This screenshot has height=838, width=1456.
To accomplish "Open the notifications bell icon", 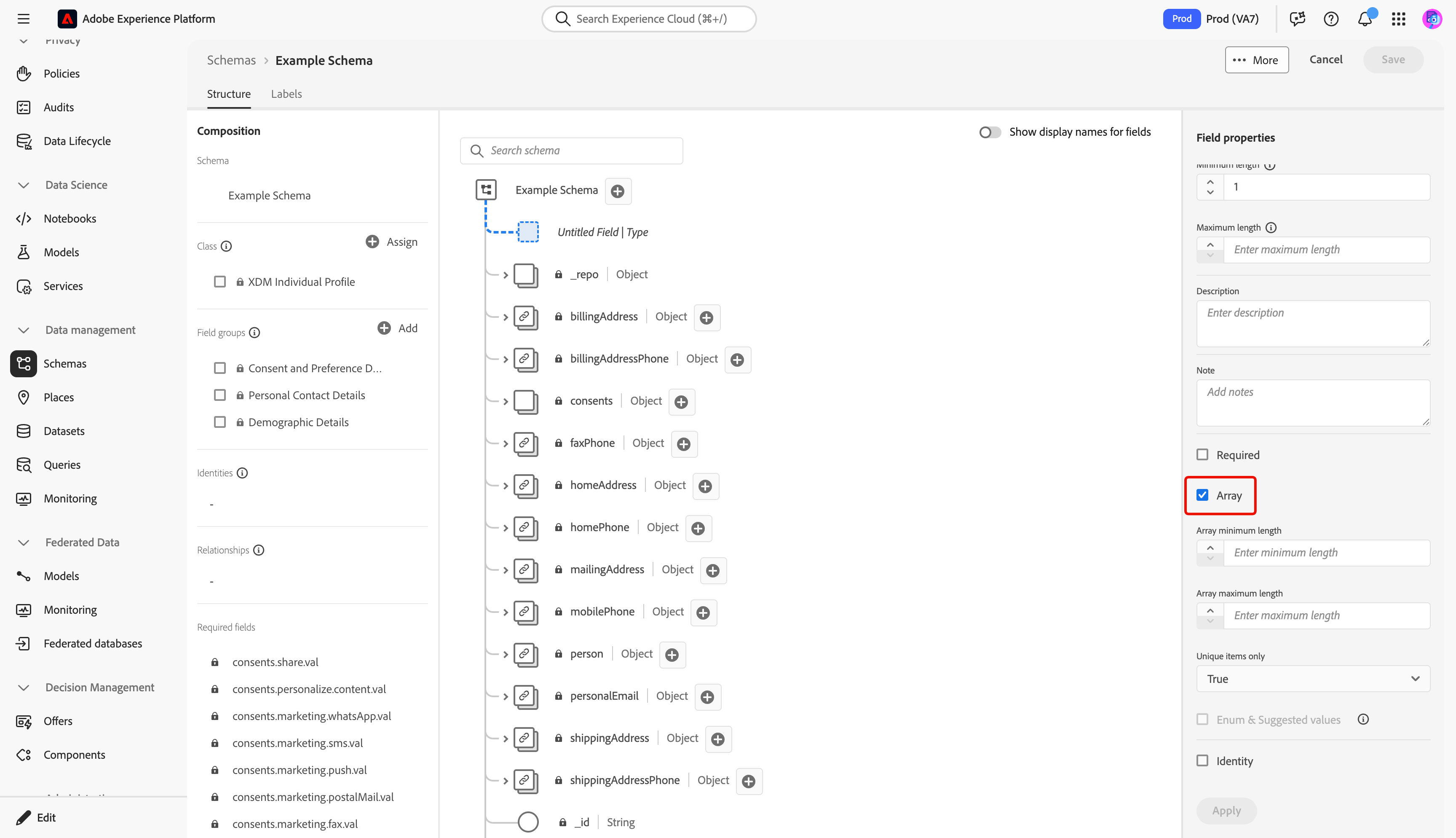I will click(1365, 19).
